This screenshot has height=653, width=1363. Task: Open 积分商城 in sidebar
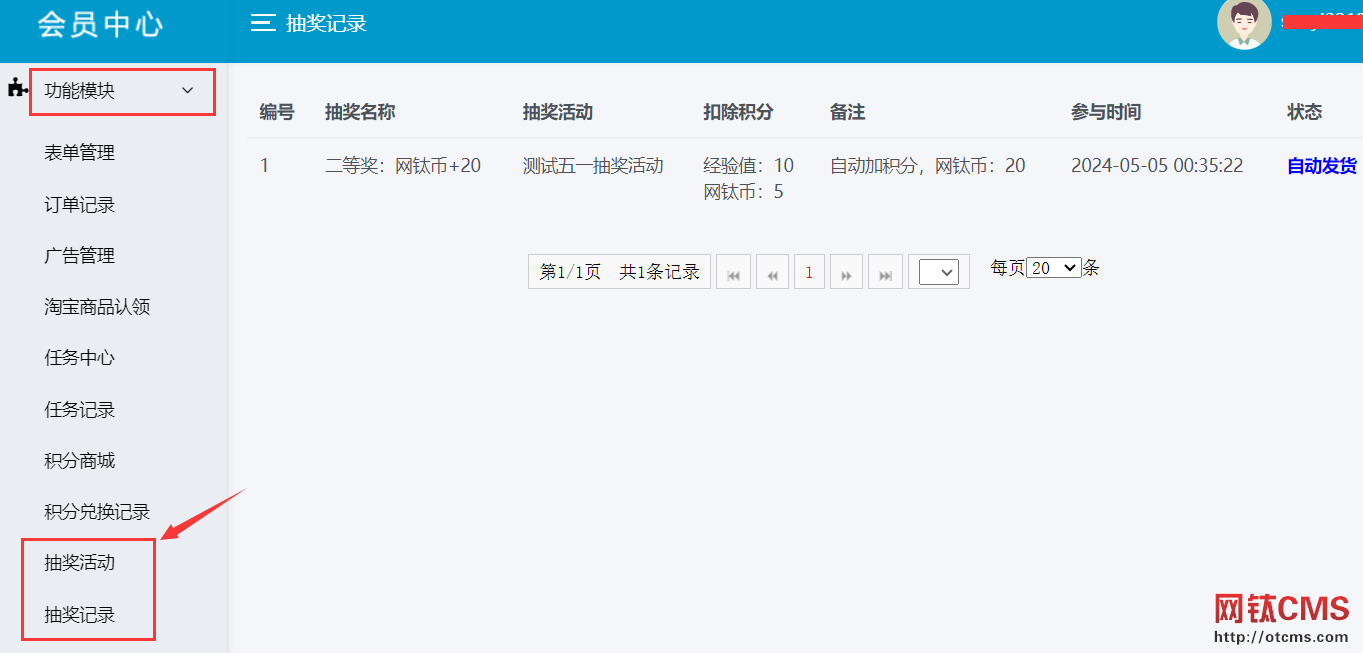click(x=80, y=461)
